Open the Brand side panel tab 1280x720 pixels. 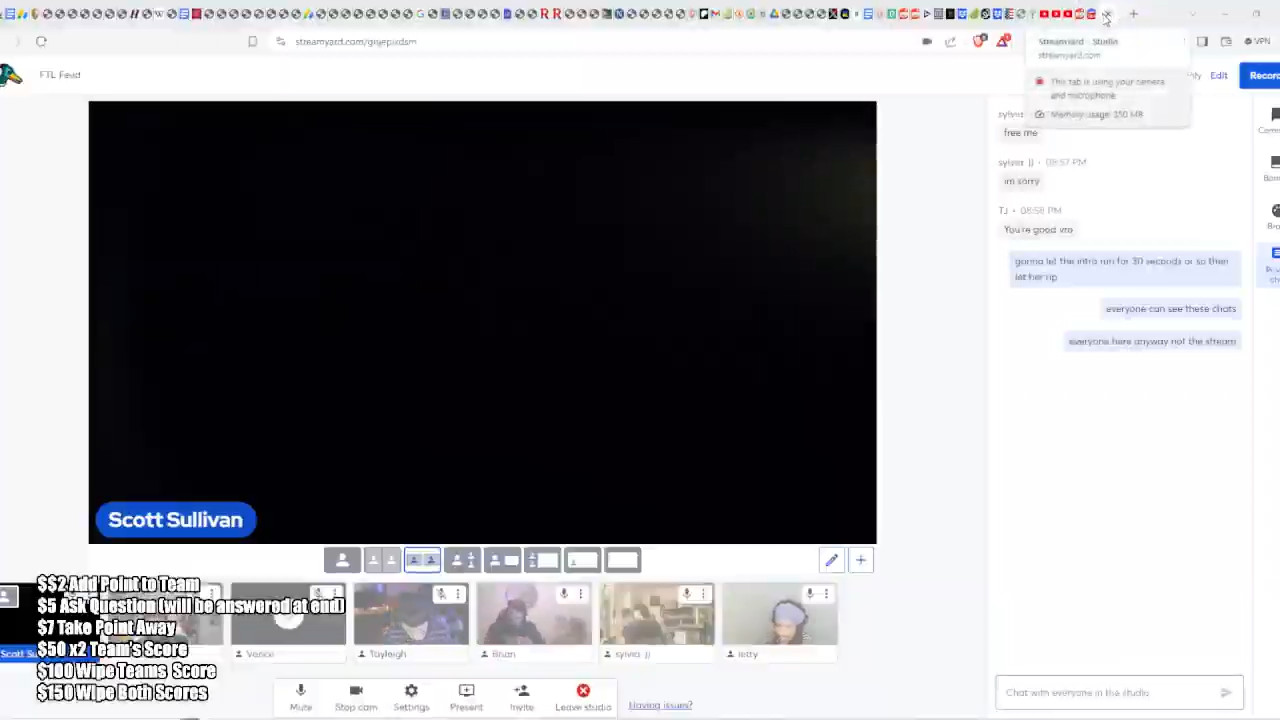pos(1273,217)
